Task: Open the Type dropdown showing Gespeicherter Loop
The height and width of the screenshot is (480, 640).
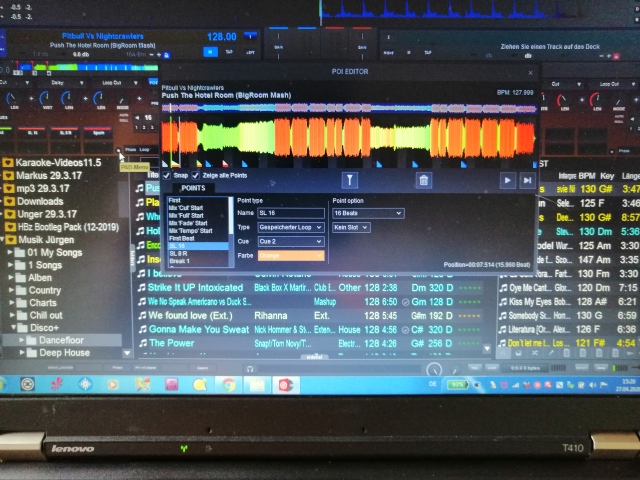Action: click(x=291, y=227)
